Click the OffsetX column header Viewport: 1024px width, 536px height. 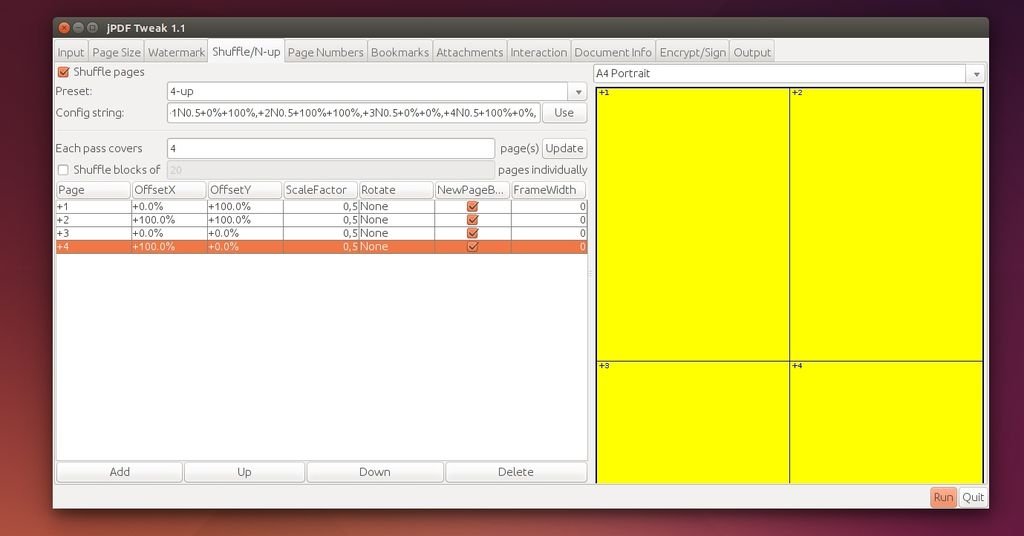168,190
